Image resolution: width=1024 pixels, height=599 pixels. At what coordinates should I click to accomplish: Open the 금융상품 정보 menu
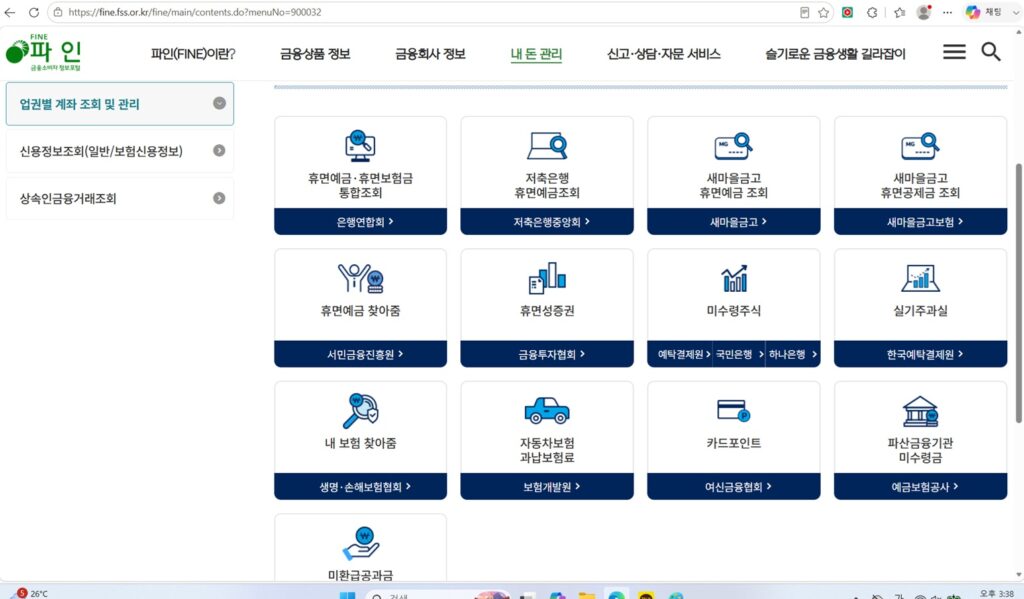(x=315, y=54)
